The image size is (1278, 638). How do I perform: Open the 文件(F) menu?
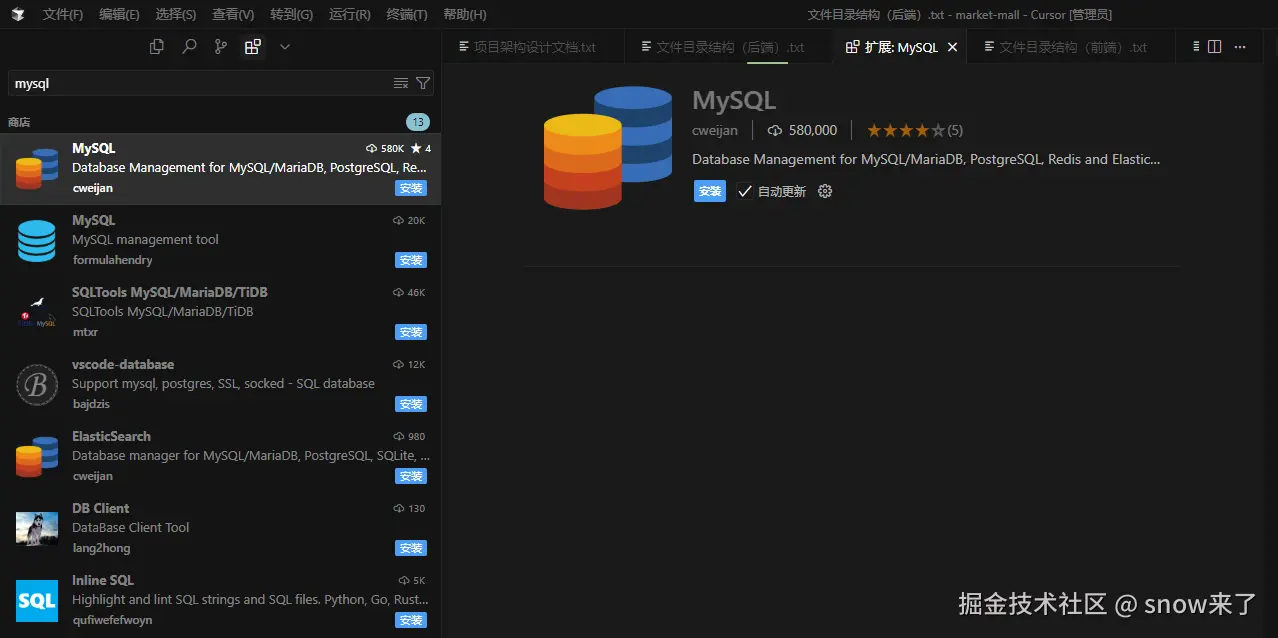(x=63, y=14)
